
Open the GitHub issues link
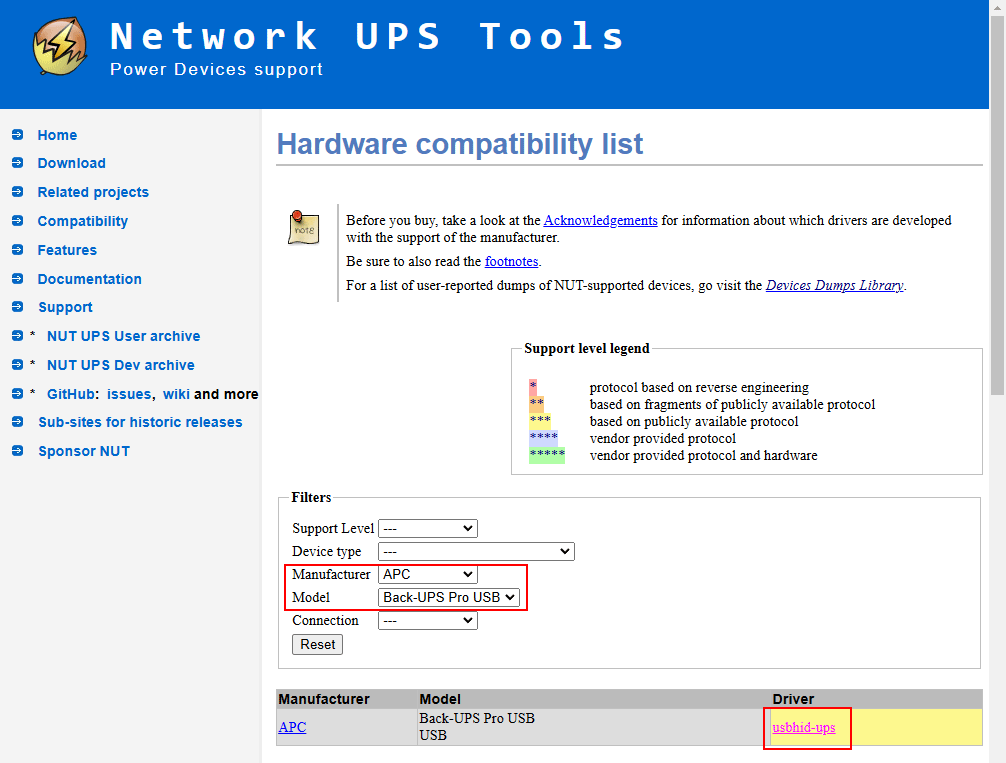click(129, 393)
